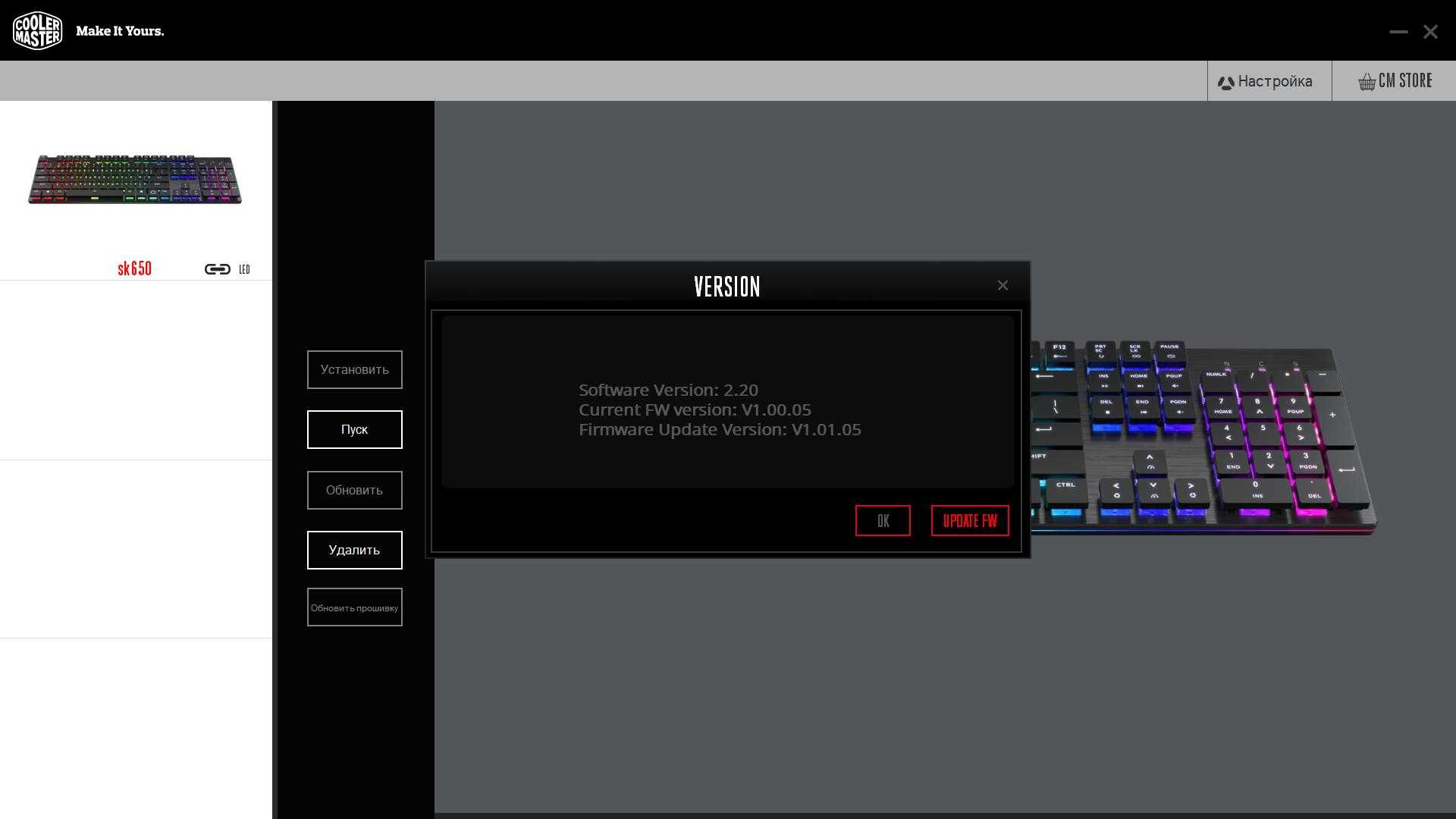Select the sk650 keyboard thumbnail

(135, 180)
